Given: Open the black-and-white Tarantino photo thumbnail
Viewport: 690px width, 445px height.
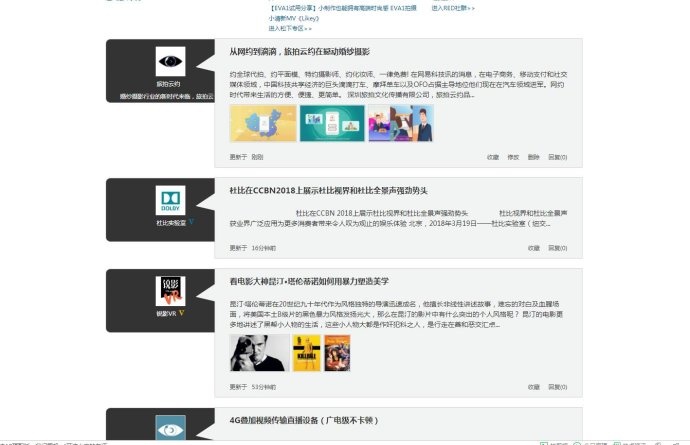Looking at the screenshot, I should 256,351.
